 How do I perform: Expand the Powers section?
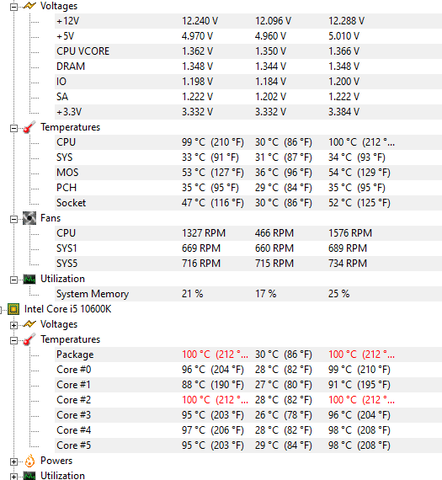click(x=14, y=462)
